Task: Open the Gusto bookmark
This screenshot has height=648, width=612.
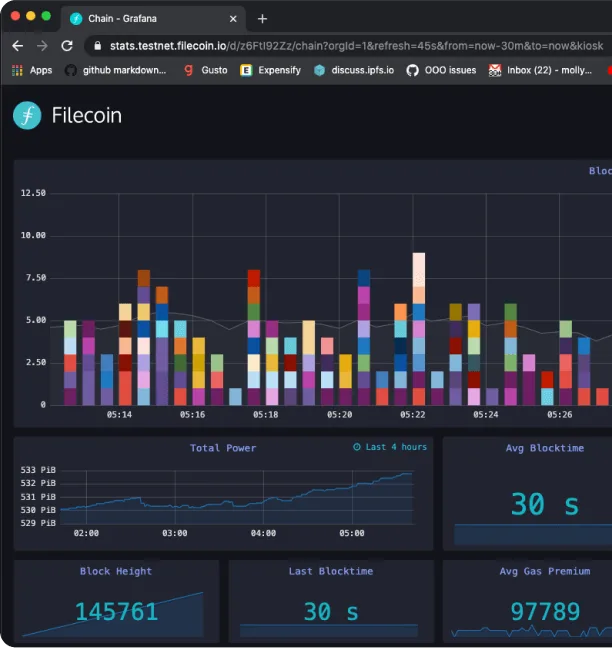Action: 206,70
